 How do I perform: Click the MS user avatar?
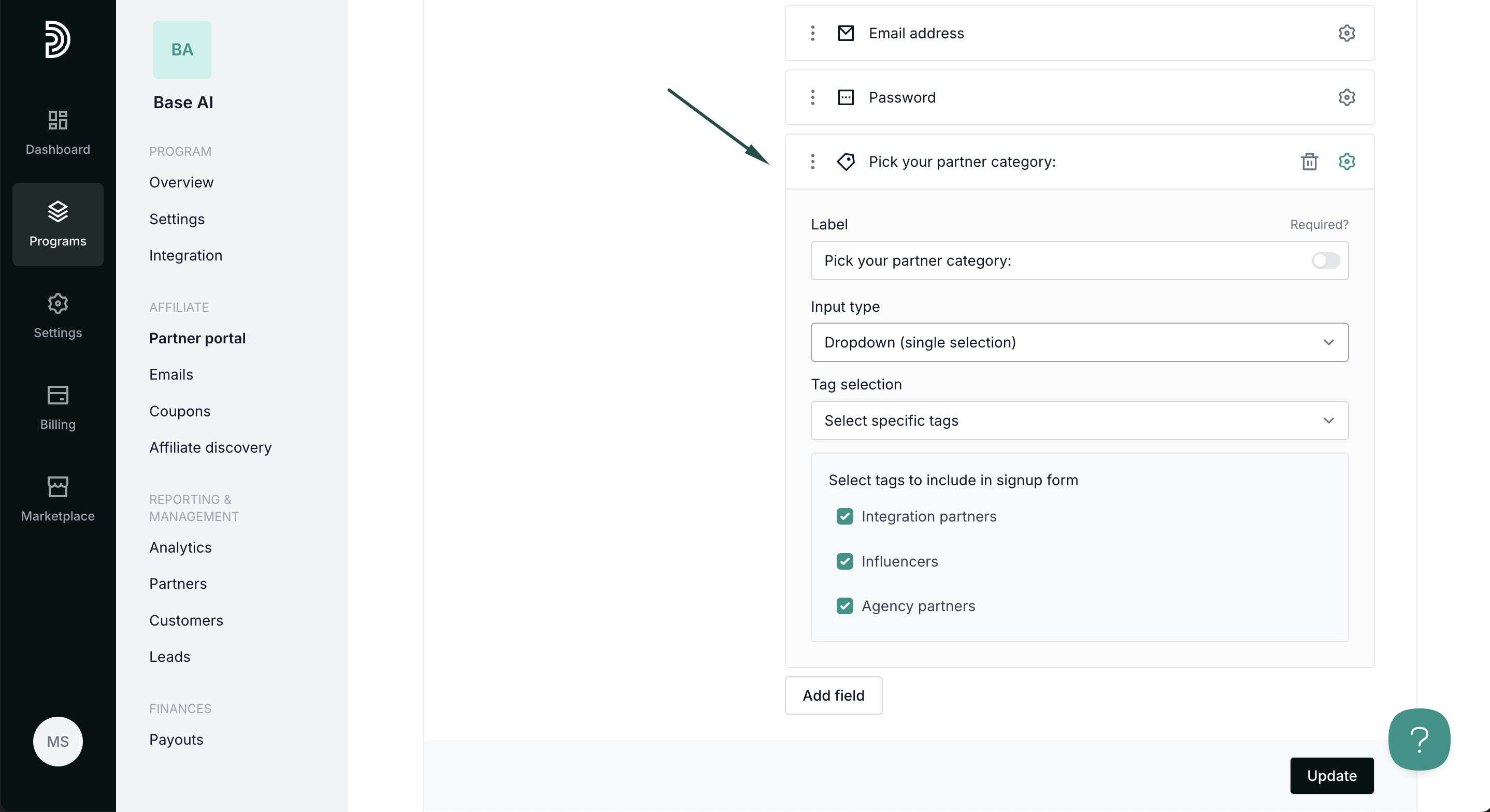pyautogui.click(x=58, y=741)
